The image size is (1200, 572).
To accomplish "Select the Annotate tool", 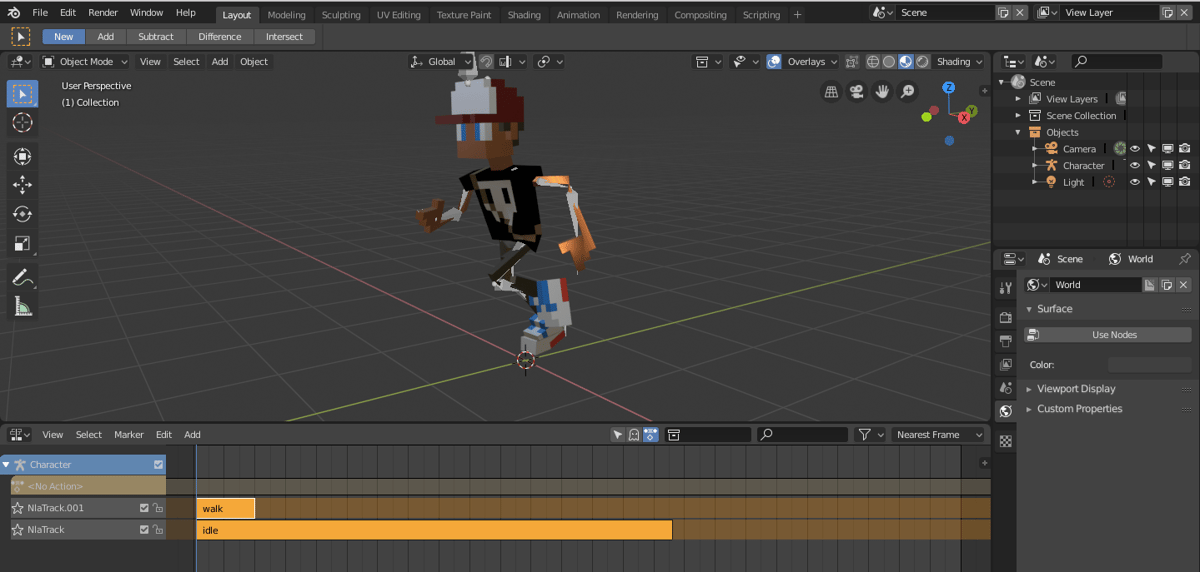I will [22, 277].
